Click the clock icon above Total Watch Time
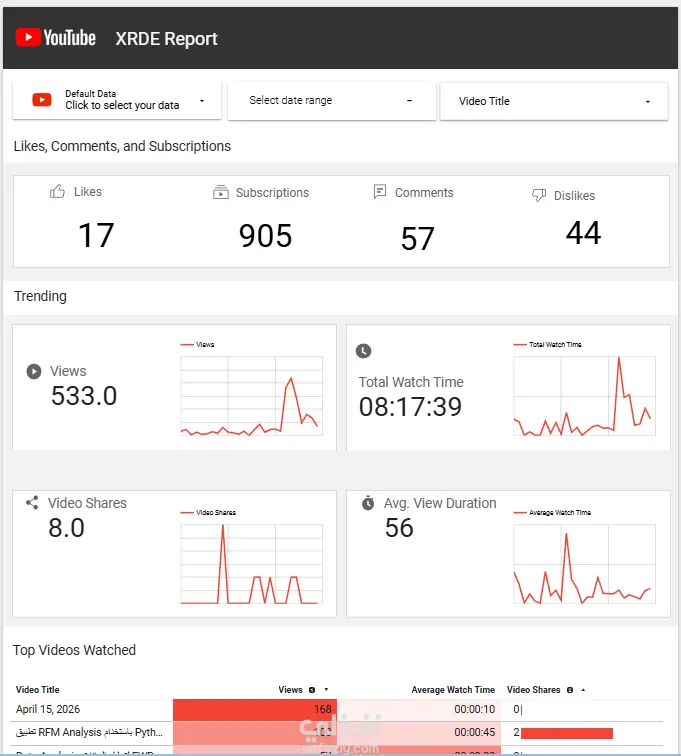681x756 pixels. coord(364,351)
